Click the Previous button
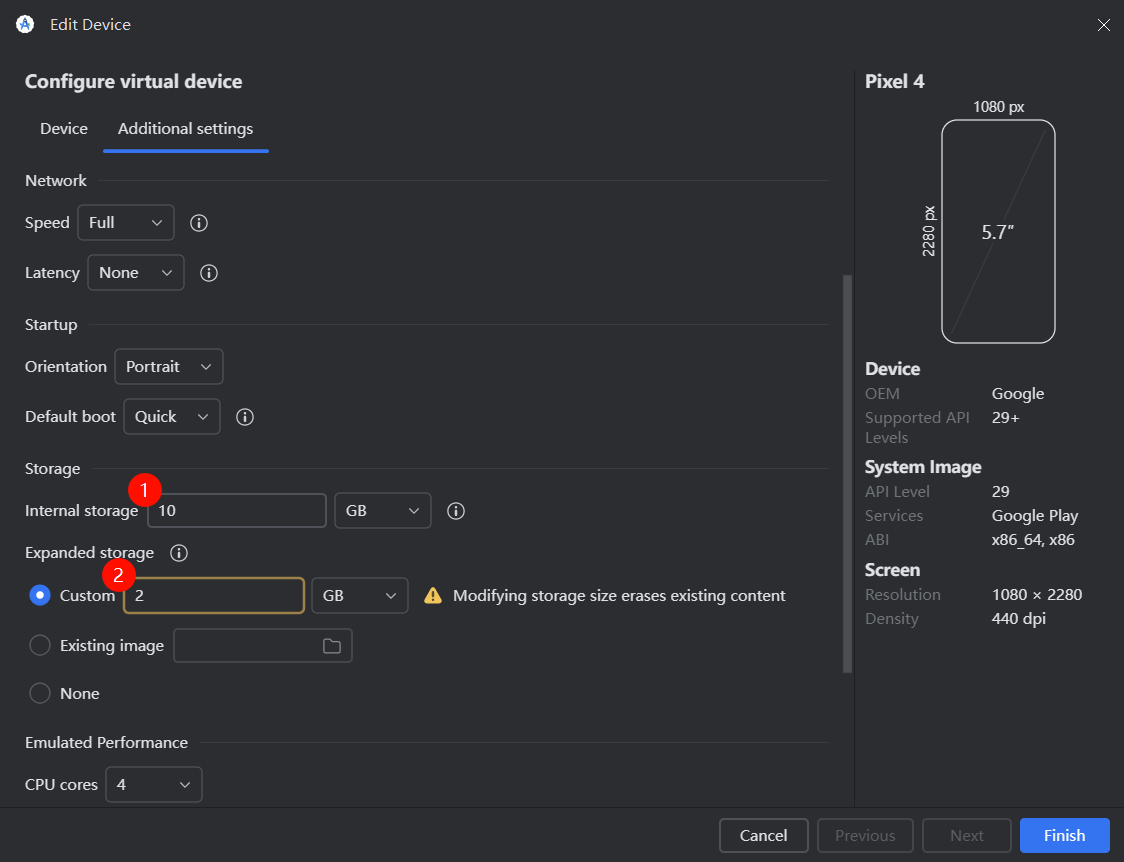 pos(865,835)
